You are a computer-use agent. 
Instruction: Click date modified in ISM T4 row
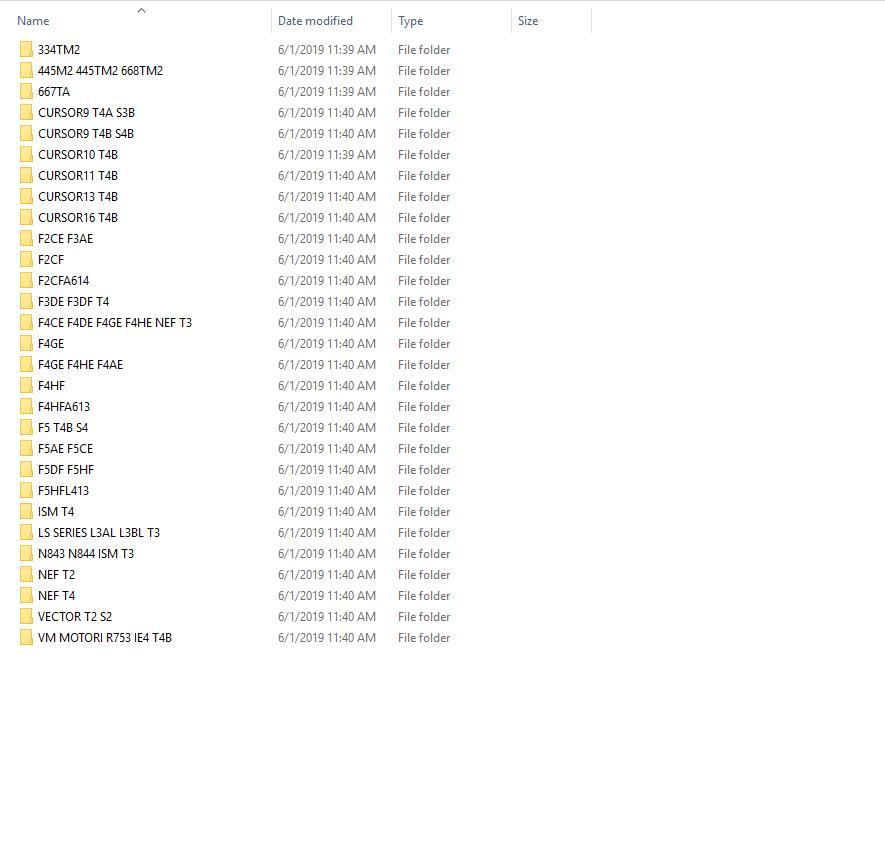pyautogui.click(x=327, y=511)
